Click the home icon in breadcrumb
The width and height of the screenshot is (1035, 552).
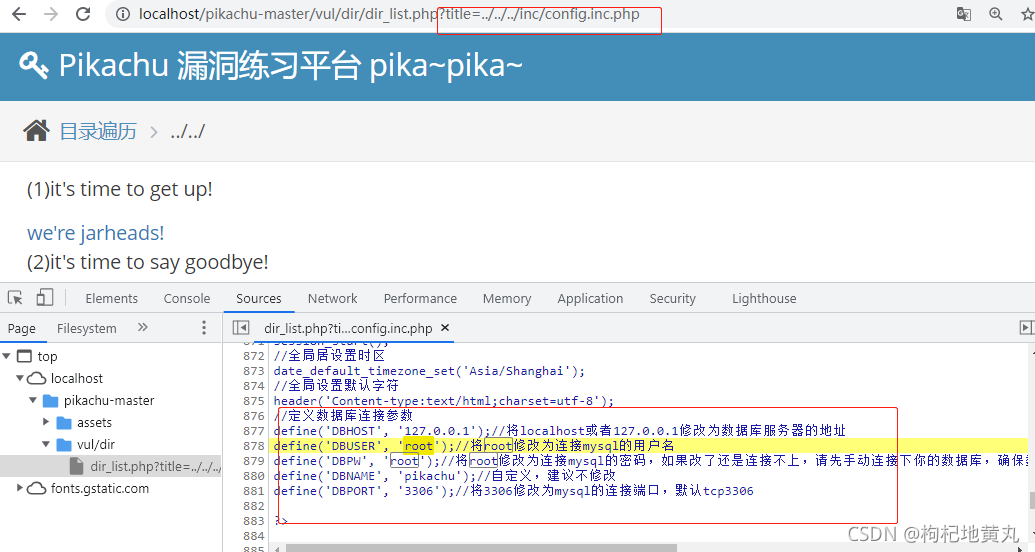tap(36, 131)
